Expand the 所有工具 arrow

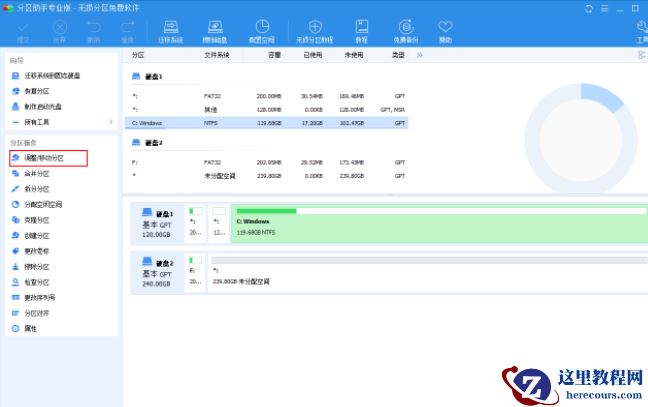(x=111, y=122)
